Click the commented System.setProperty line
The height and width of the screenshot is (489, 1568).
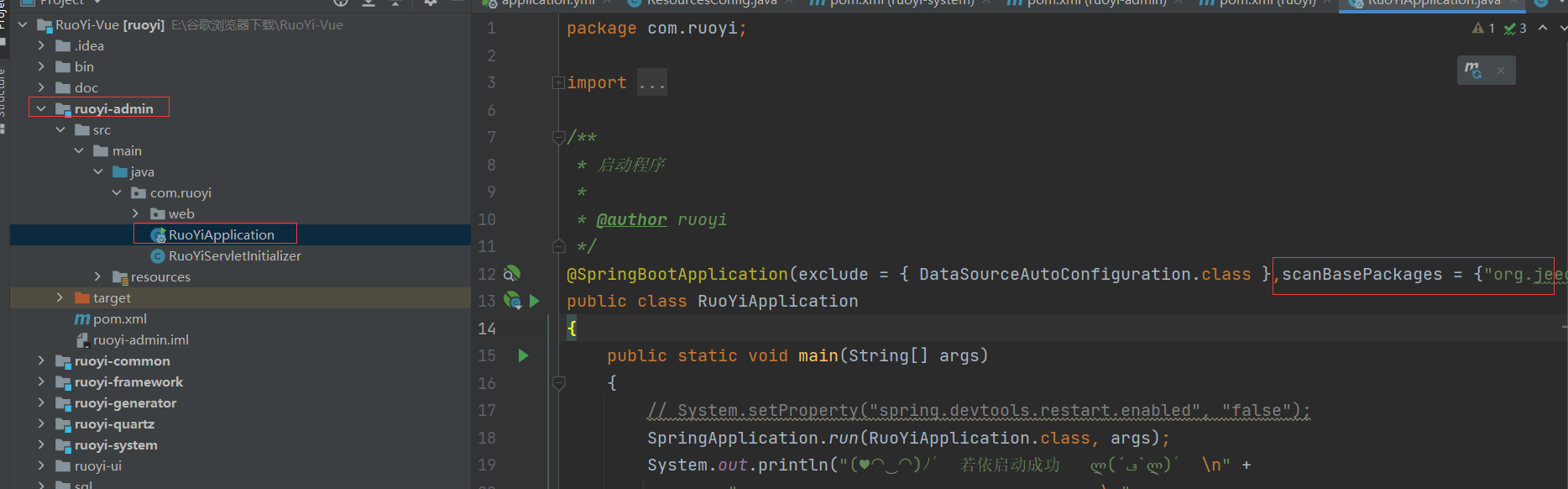pos(979,411)
